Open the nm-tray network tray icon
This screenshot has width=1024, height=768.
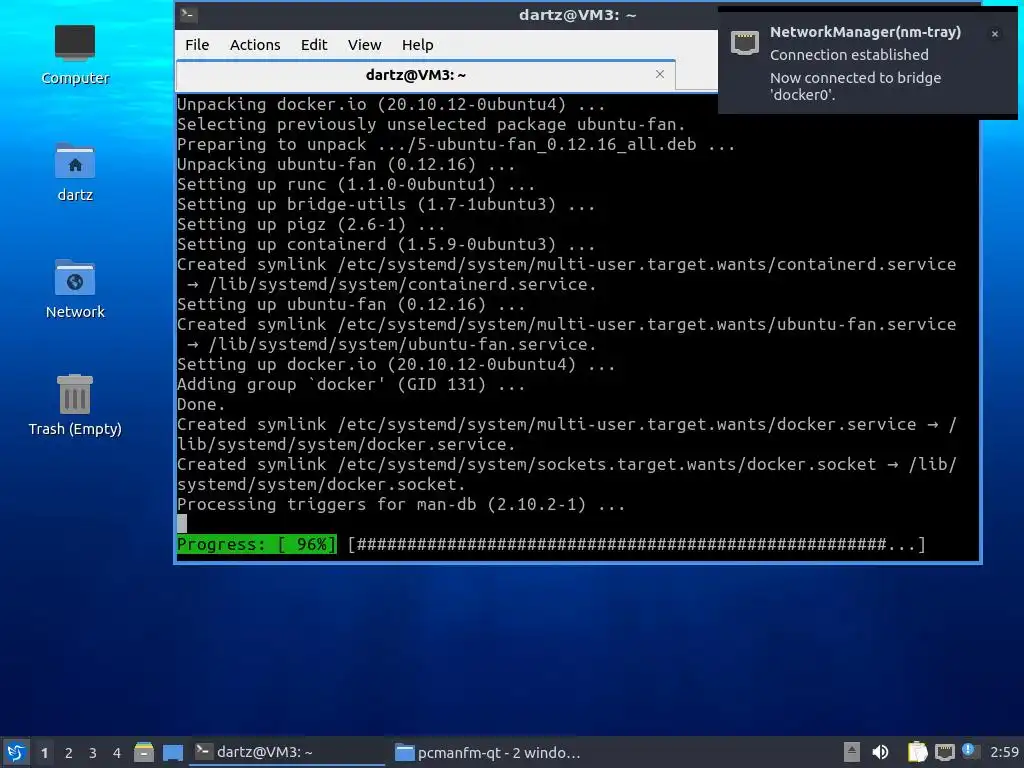tap(945, 752)
